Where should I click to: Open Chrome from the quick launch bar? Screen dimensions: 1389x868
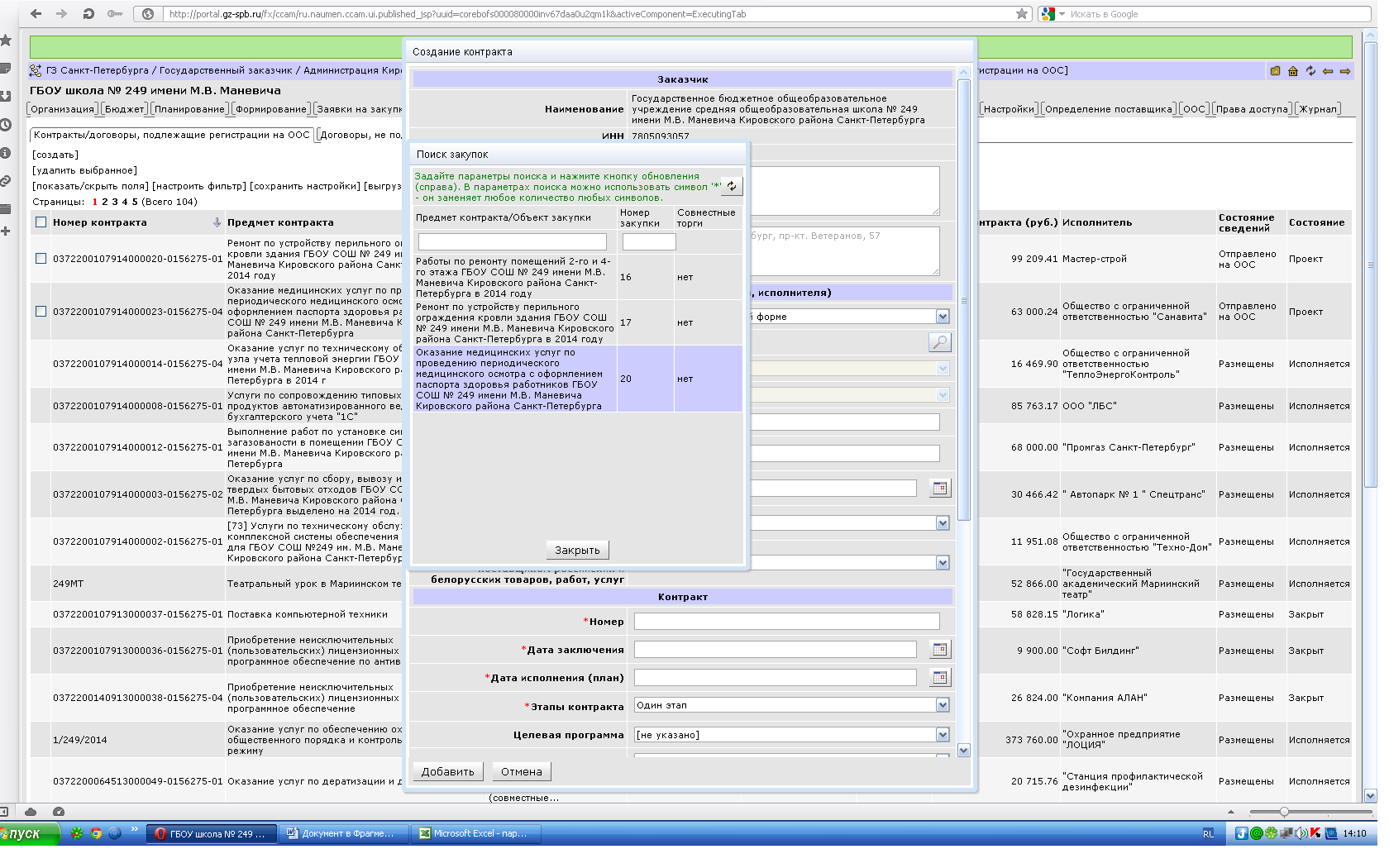click(96, 833)
